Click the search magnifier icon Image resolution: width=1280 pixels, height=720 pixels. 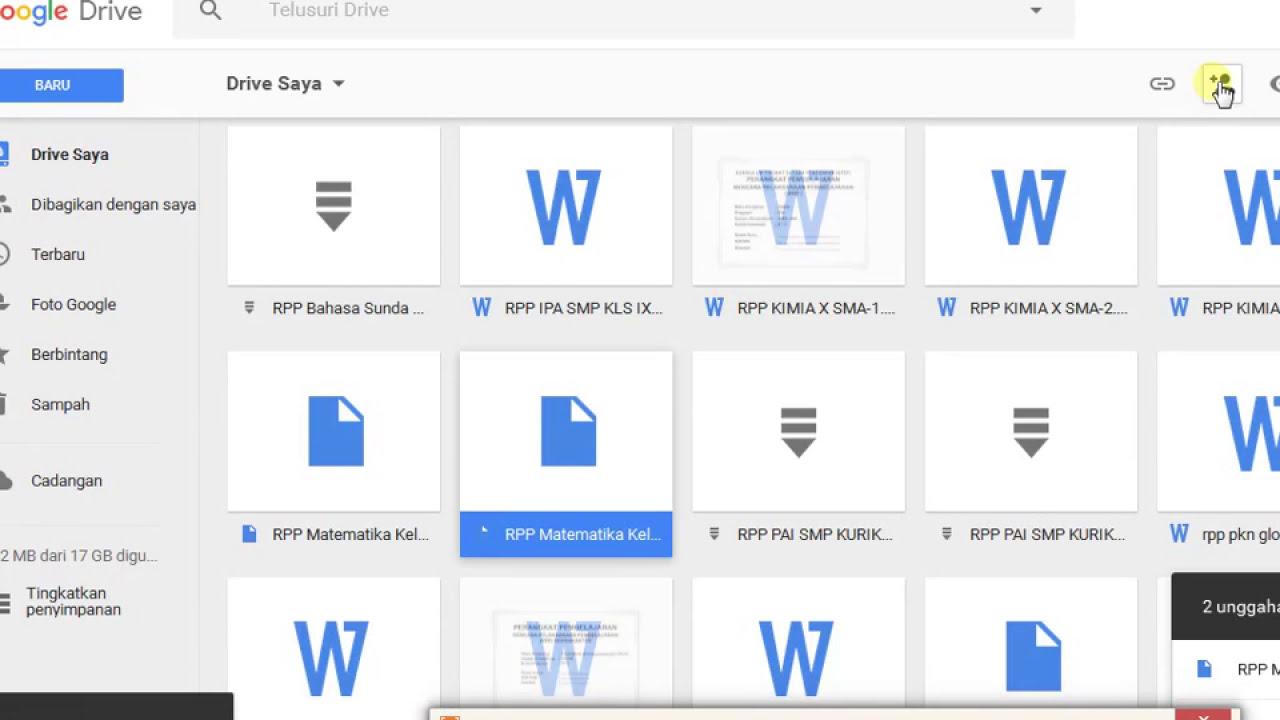pyautogui.click(x=210, y=11)
